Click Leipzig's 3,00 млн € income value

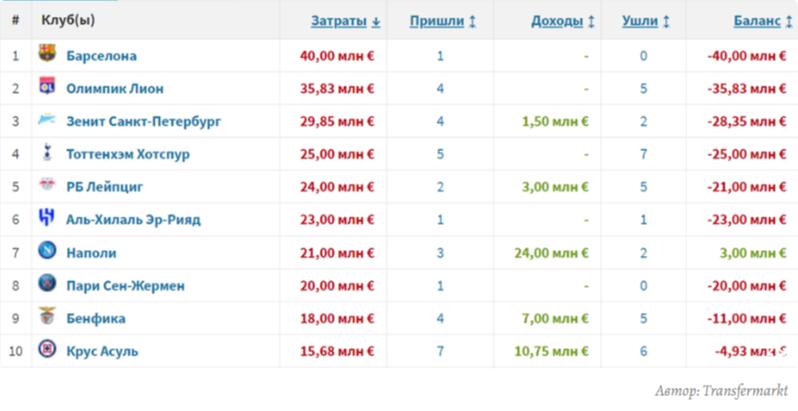point(555,187)
